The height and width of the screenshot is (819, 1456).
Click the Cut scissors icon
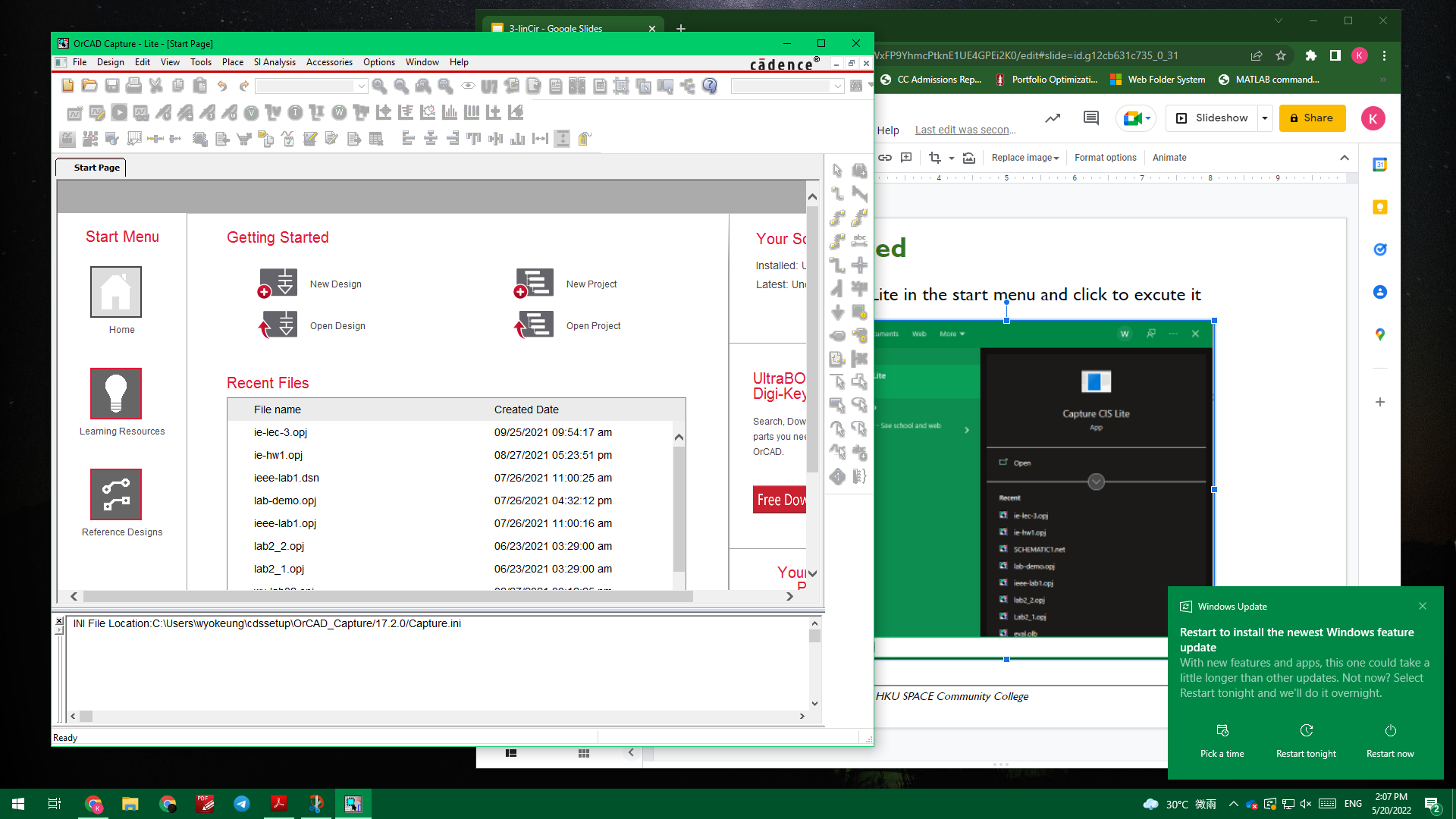click(x=155, y=86)
